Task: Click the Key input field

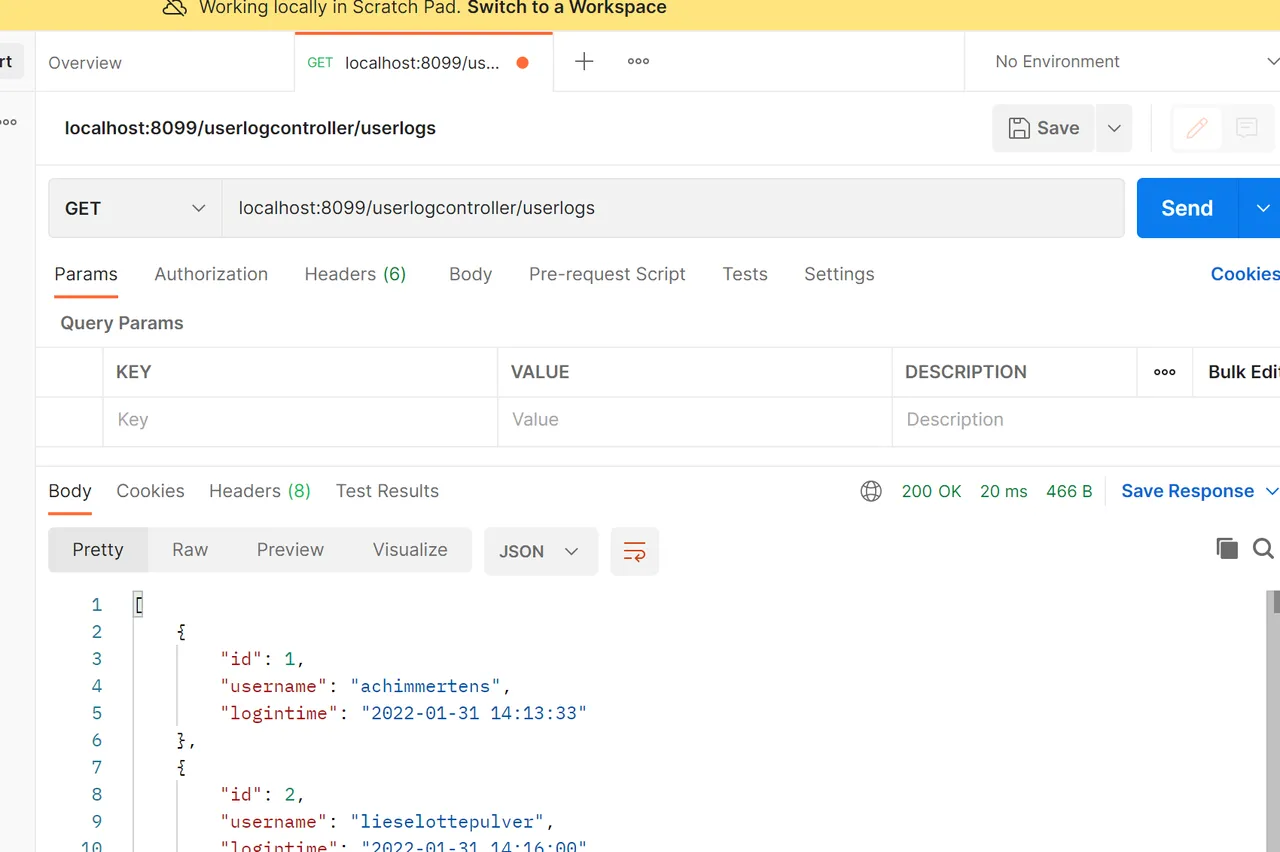Action: 300,420
